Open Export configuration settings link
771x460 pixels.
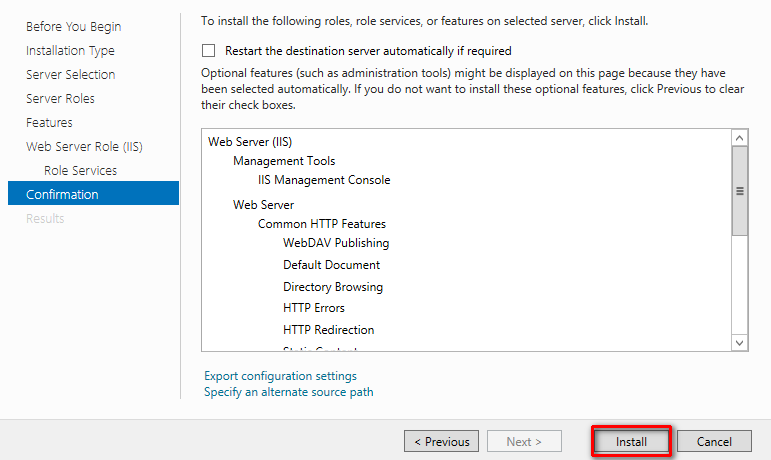(280, 376)
